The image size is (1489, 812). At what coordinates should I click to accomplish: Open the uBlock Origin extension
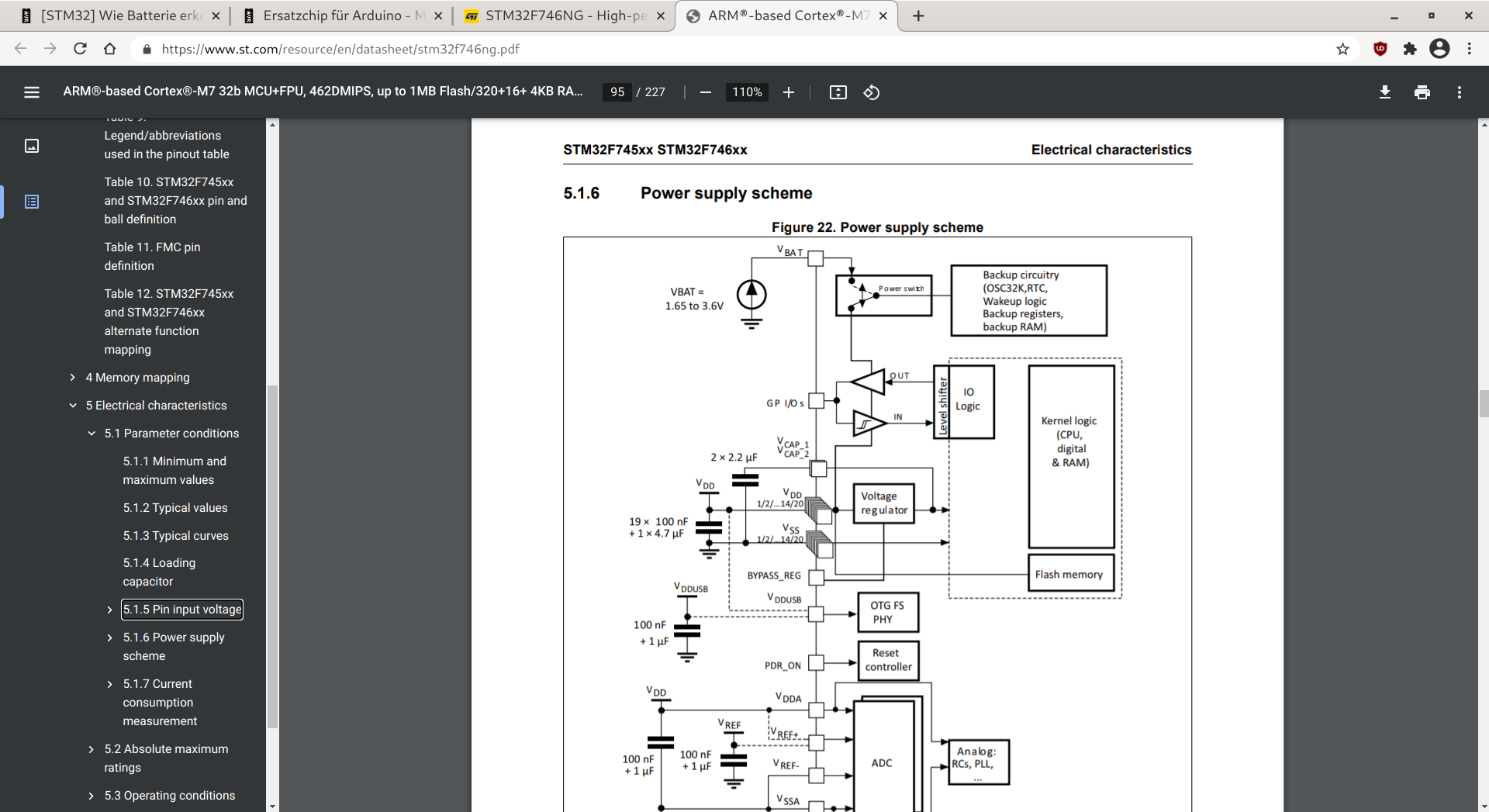point(1380,49)
